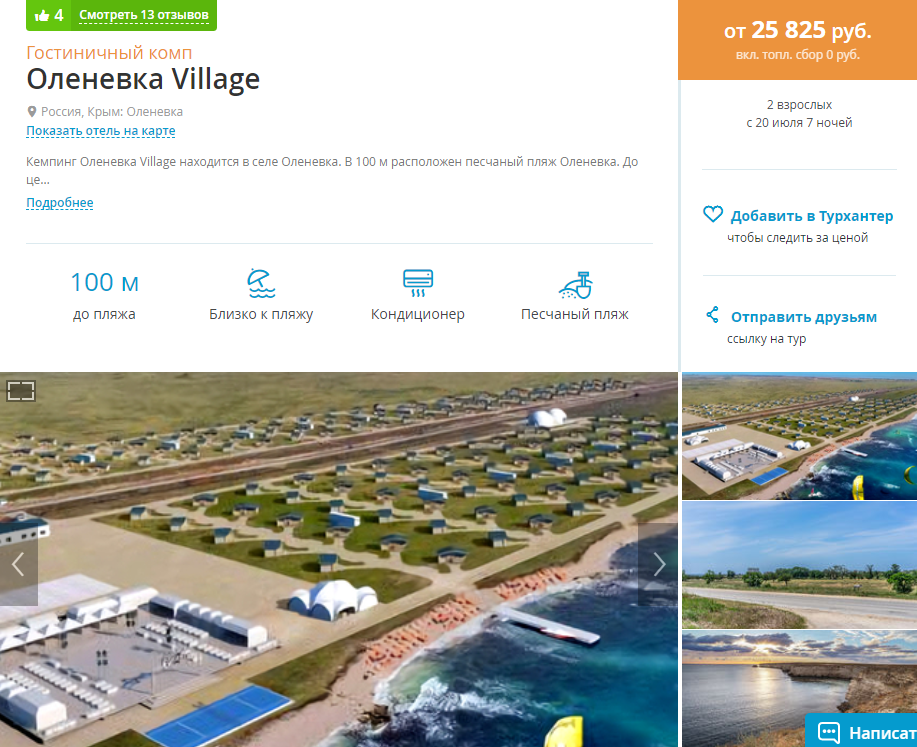Viewport: 917px width, 747px height.
Task: Click Добавить в Турхантер link
Action: (x=812, y=216)
